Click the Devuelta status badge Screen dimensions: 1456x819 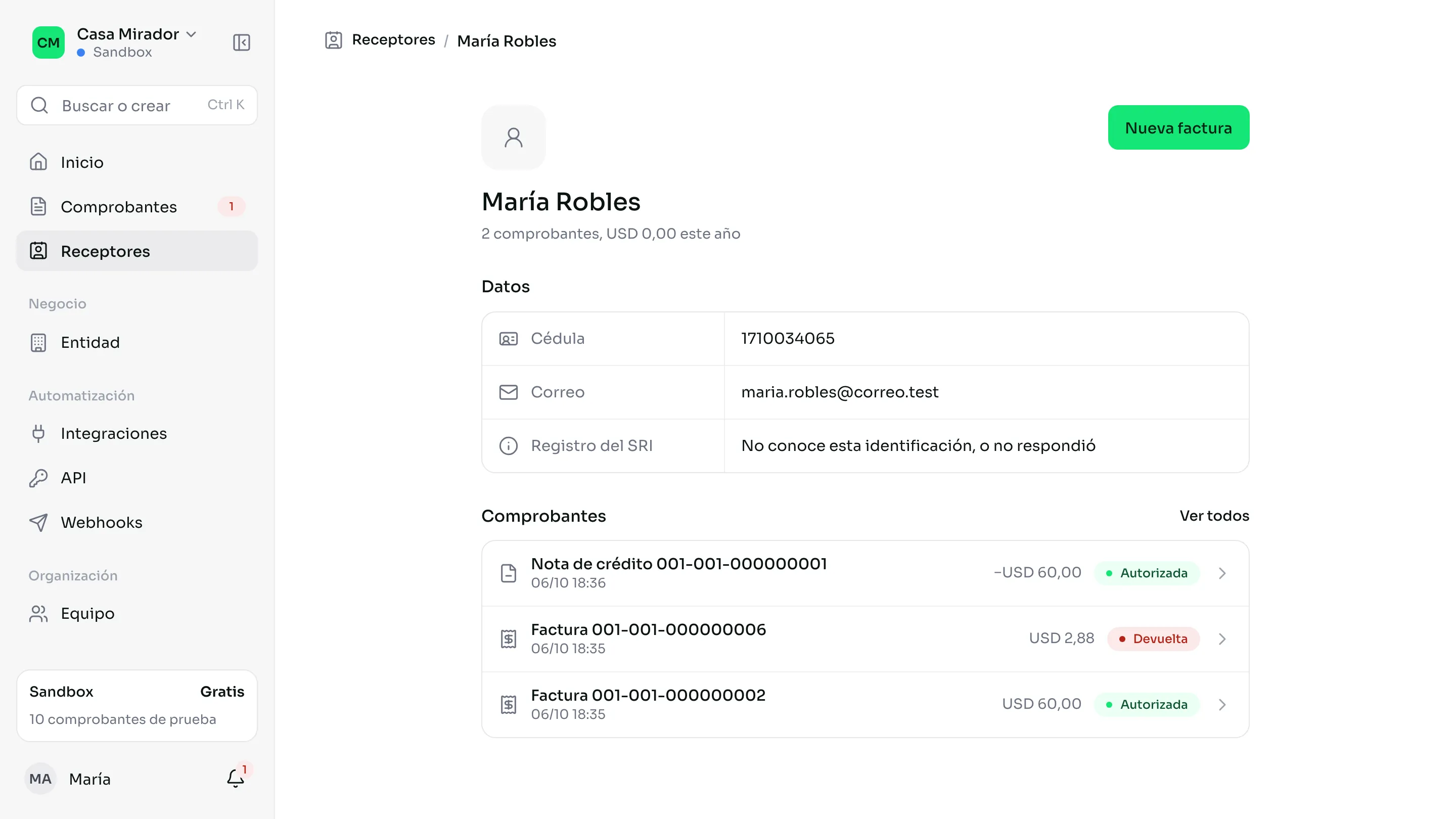1153,639
